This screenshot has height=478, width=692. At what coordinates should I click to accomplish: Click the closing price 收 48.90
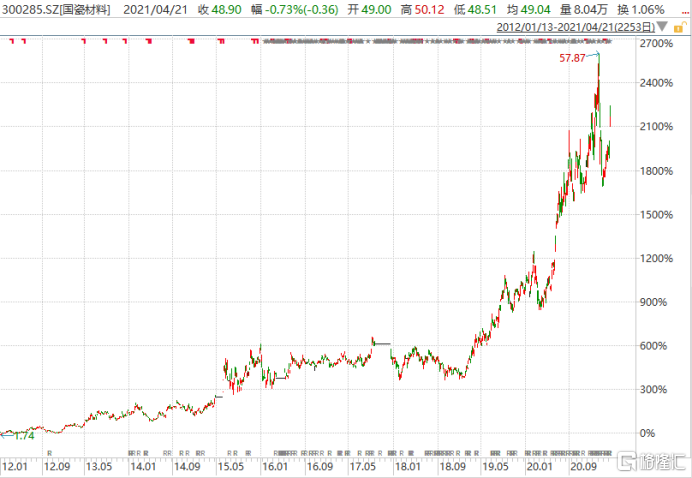click(x=219, y=10)
